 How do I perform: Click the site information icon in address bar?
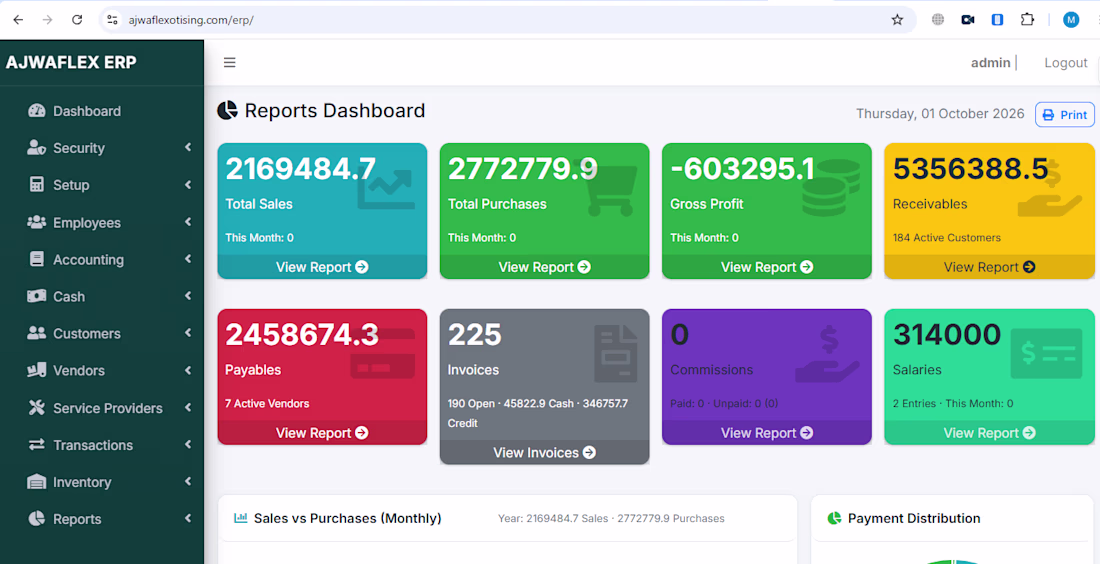[112, 20]
